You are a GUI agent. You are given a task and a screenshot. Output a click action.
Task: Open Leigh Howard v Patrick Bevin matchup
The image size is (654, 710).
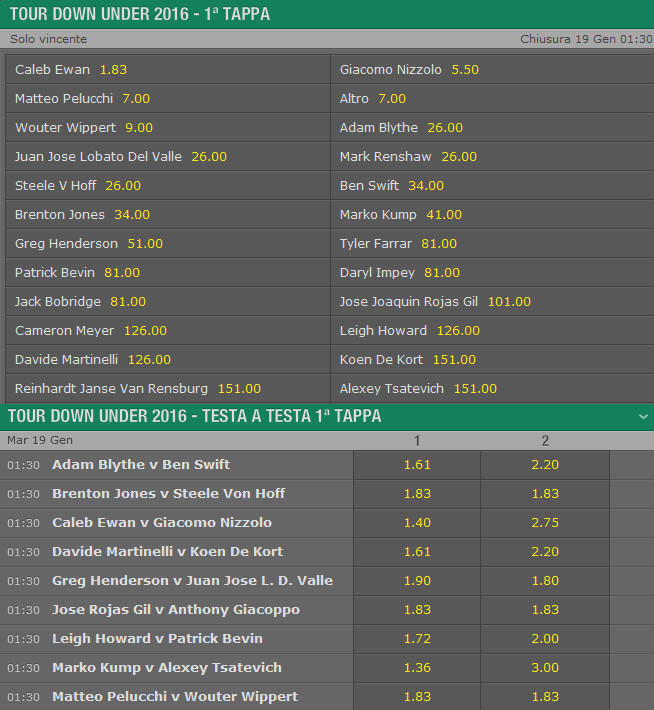click(157, 638)
